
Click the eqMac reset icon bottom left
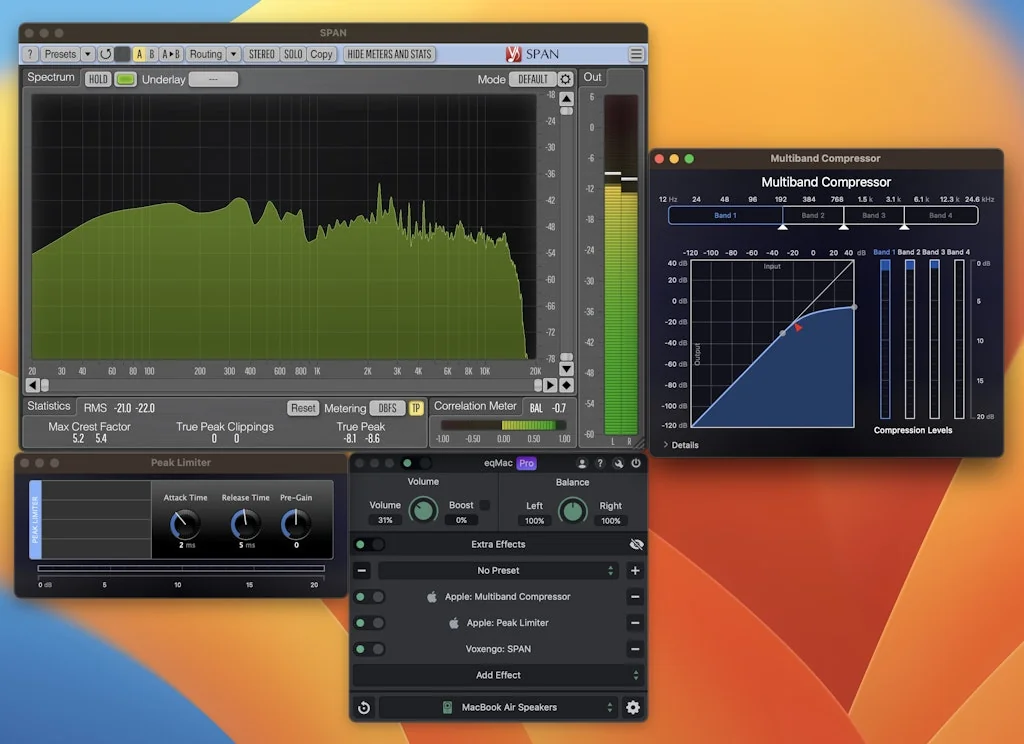364,708
